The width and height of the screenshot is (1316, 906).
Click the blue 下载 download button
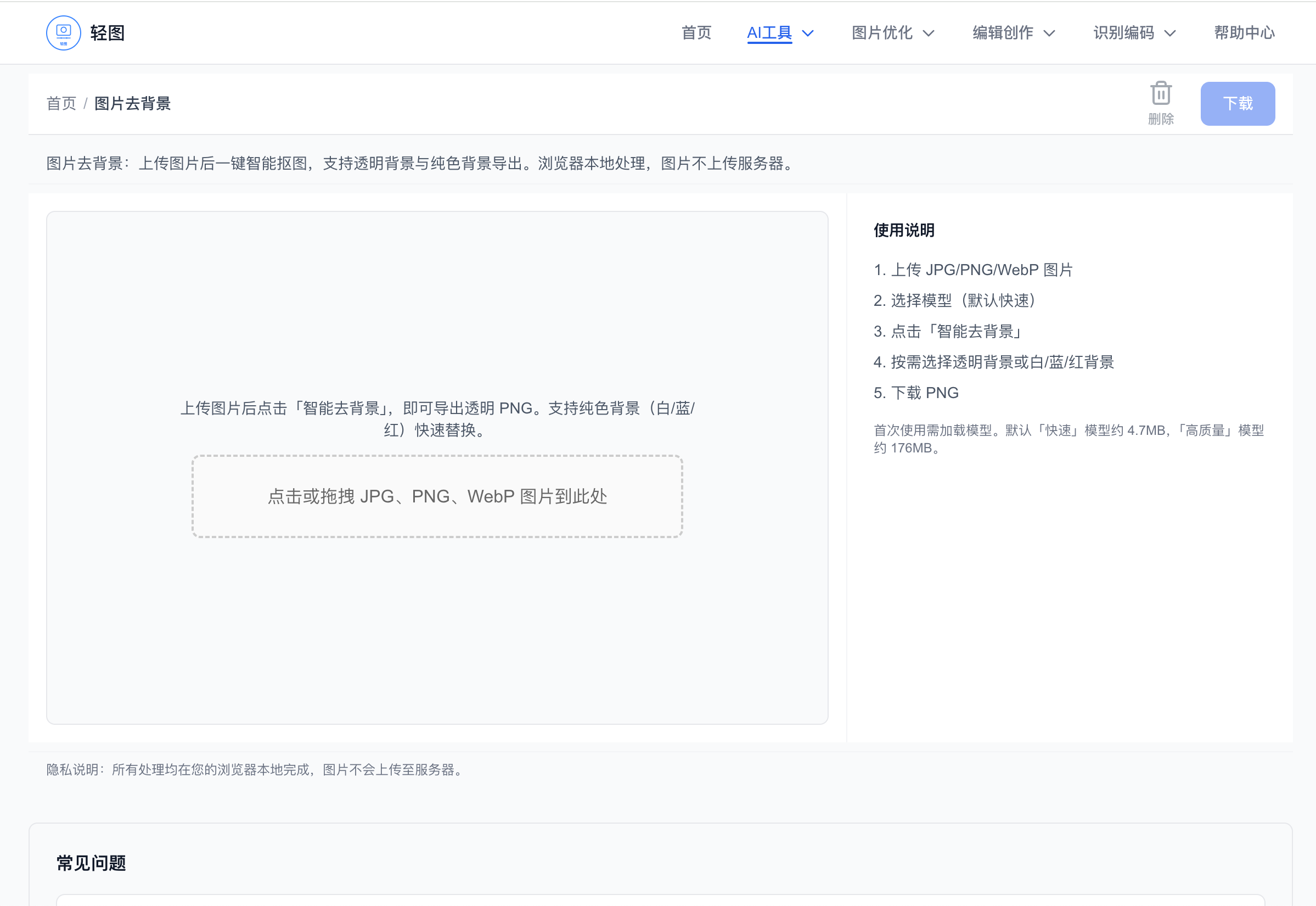pyautogui.click(x=1237, y=103)
